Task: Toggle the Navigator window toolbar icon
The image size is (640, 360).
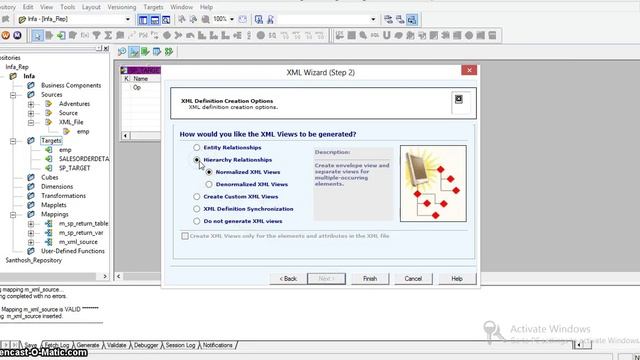Action: [143, 20]
